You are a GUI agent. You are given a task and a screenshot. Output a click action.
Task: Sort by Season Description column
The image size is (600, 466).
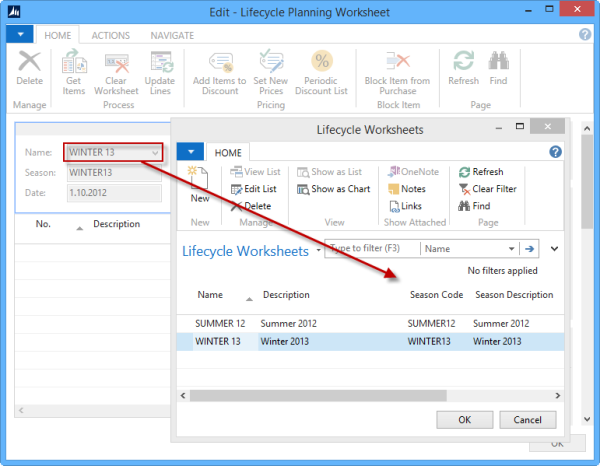click(514, 295)
